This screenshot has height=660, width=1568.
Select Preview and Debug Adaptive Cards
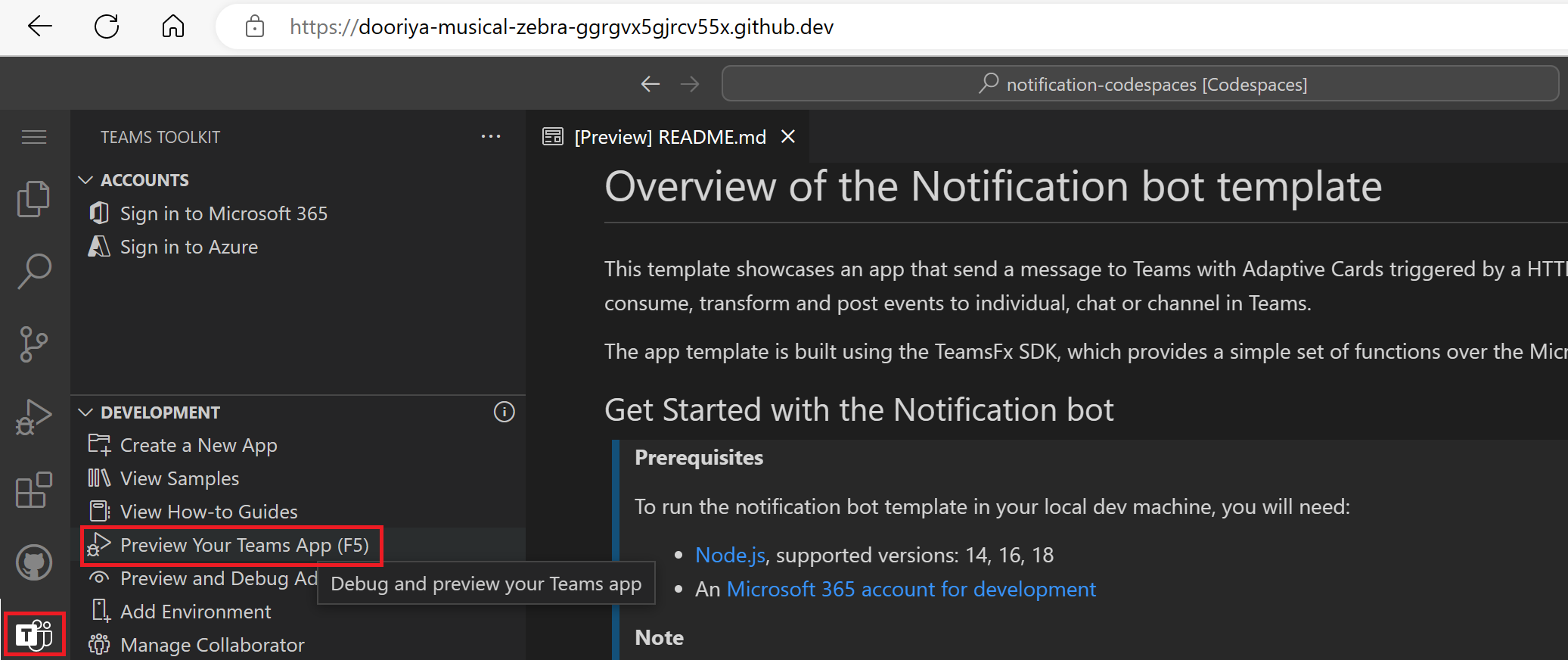pyautogui.click(x=219, y=578)
